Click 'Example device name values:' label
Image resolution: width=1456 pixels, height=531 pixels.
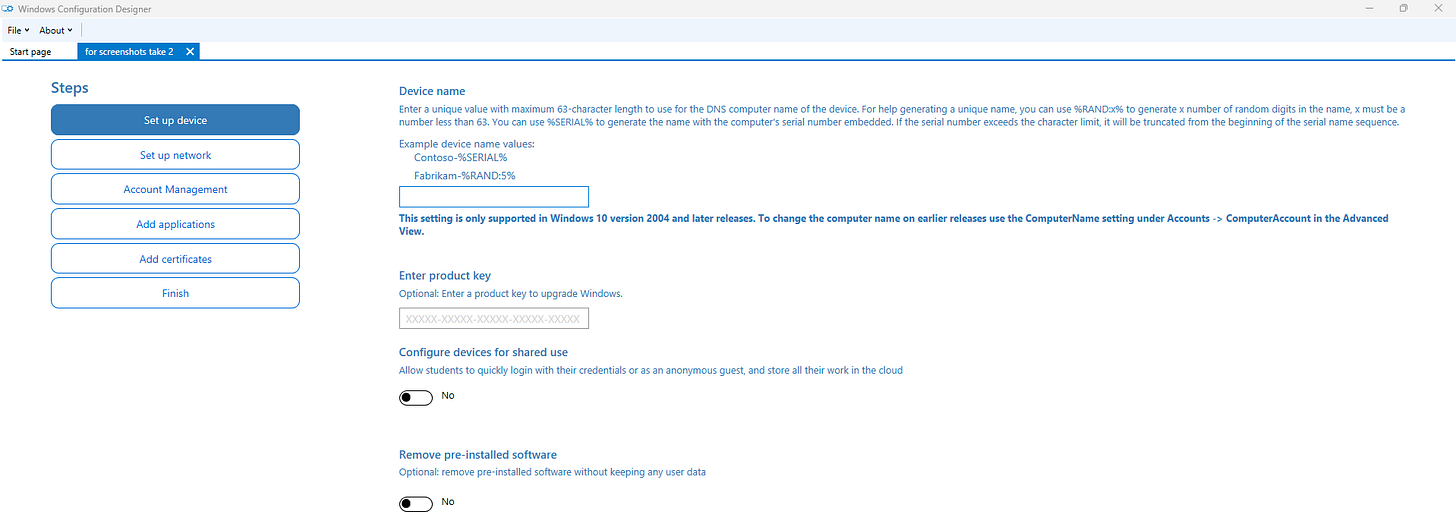467,144
